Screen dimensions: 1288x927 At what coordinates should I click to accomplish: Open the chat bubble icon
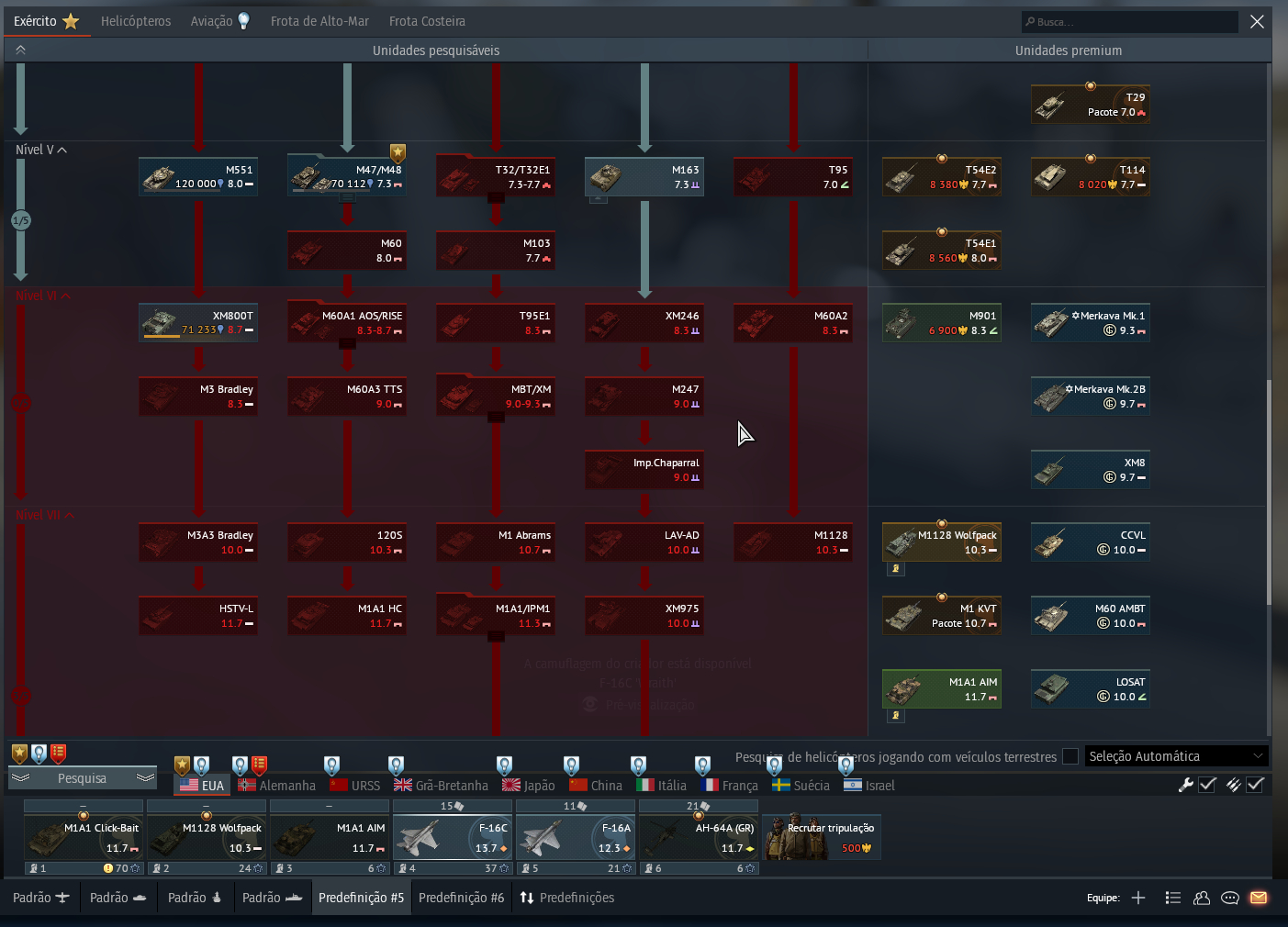1230,898
